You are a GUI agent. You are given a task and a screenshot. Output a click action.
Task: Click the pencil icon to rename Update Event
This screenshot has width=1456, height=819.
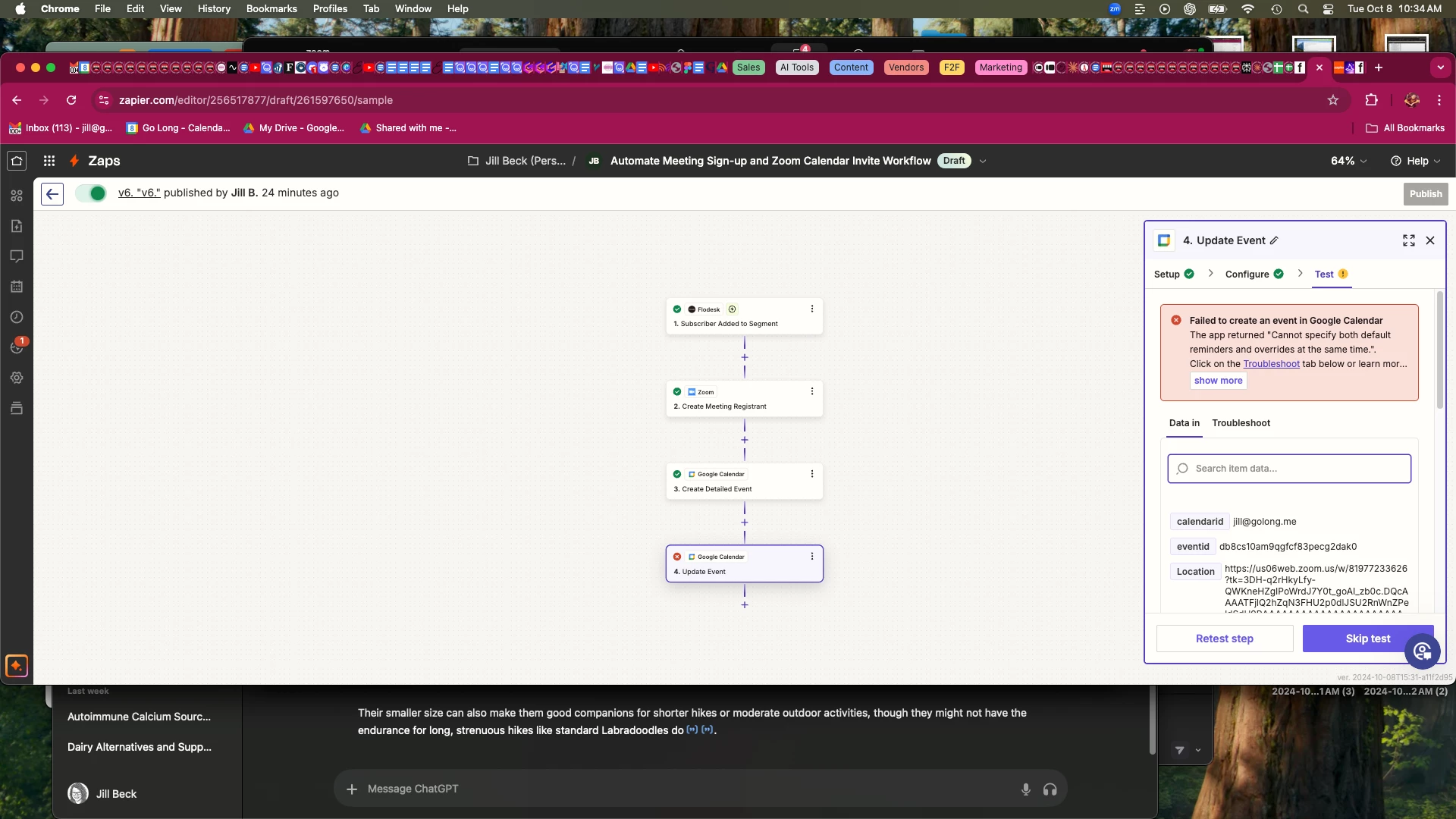pyautogui.click(x=1274, y=240)
